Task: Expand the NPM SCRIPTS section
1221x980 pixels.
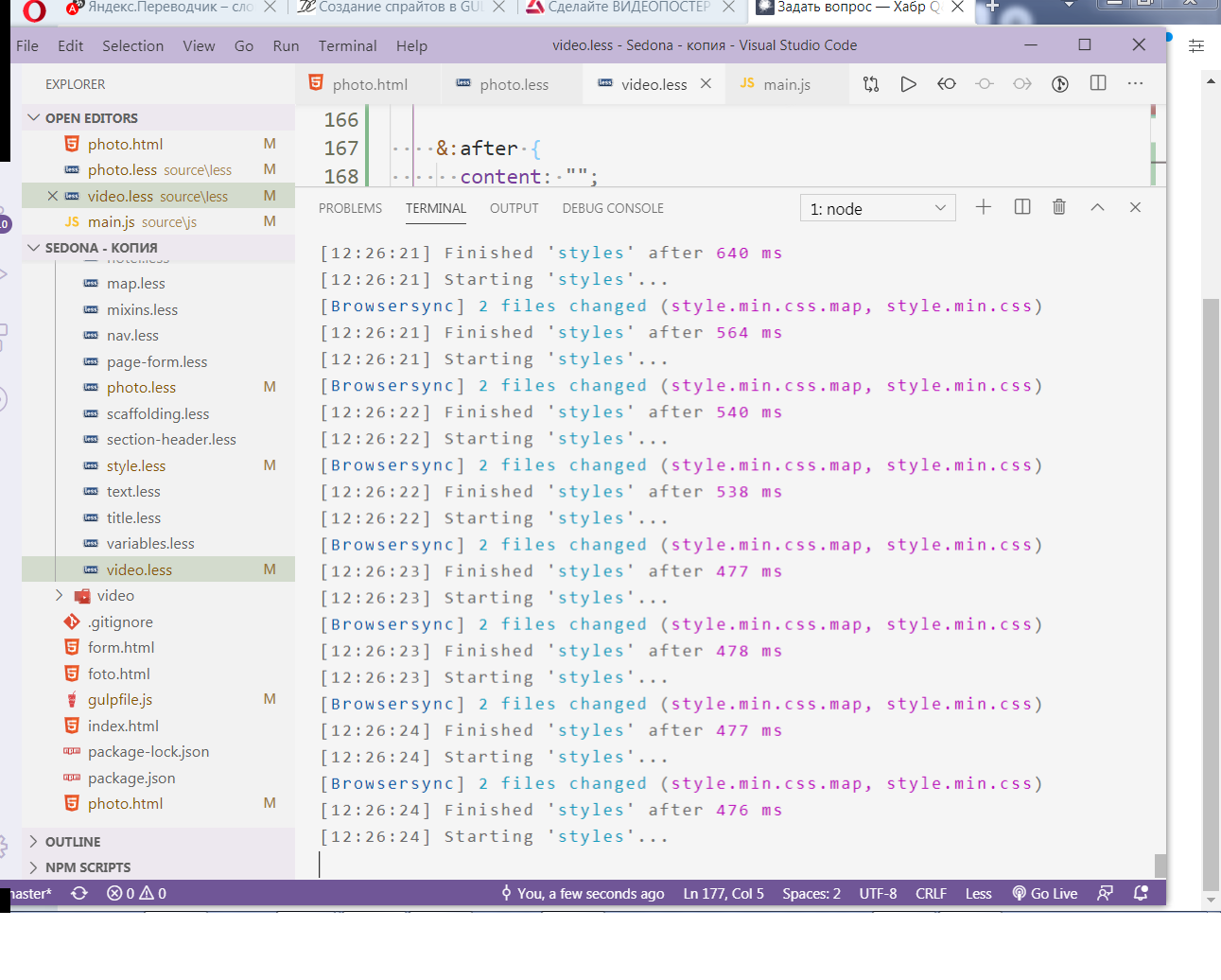Action: (158, 866)
